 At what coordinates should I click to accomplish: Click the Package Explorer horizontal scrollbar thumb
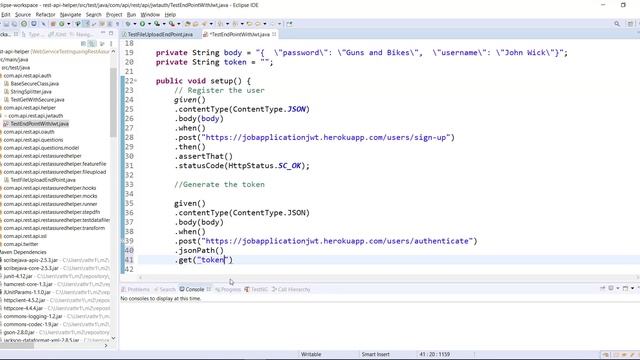17,346
